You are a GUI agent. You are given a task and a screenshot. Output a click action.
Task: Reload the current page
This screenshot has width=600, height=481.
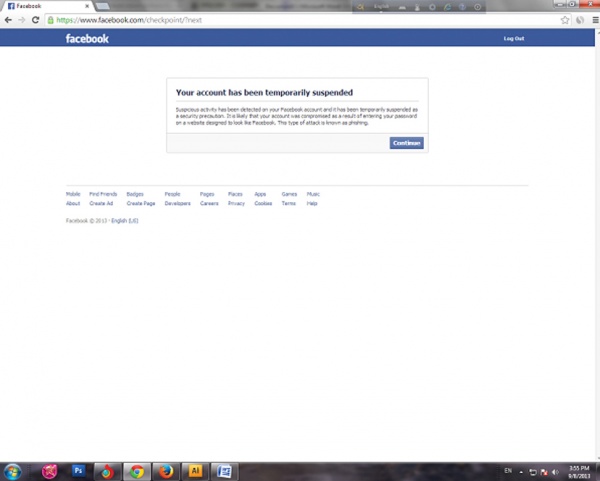(36, 20)
